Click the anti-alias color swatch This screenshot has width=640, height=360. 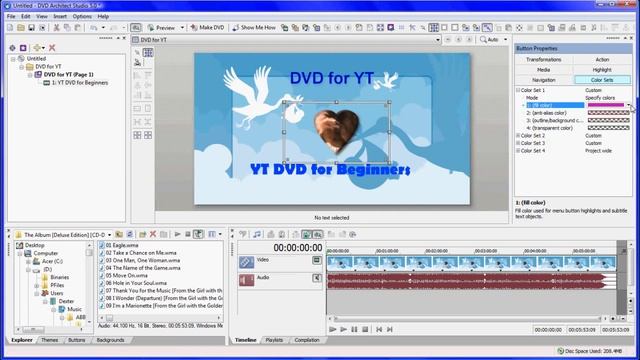(609, 113)
